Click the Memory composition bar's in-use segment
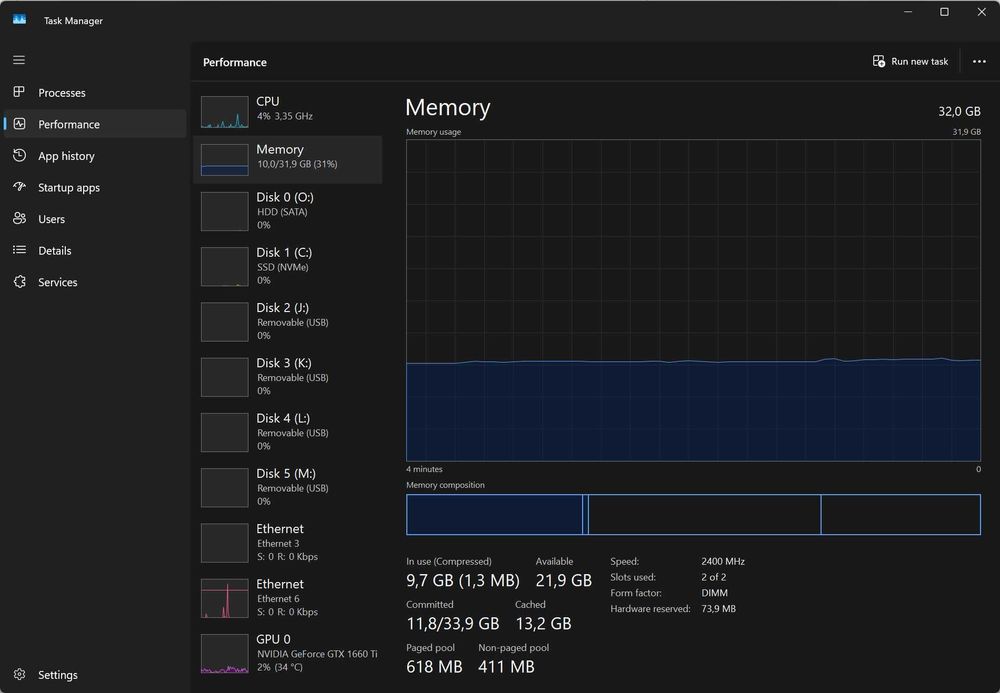The image size is (1000, 693). coord(494,514)
